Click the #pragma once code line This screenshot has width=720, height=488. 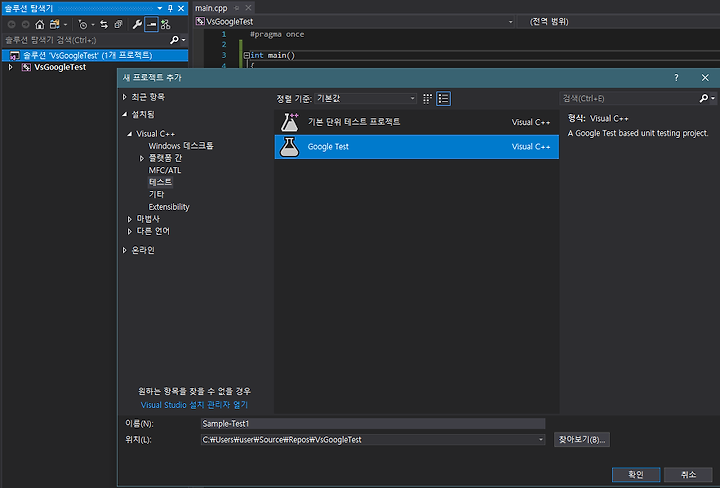coord(277,34)
